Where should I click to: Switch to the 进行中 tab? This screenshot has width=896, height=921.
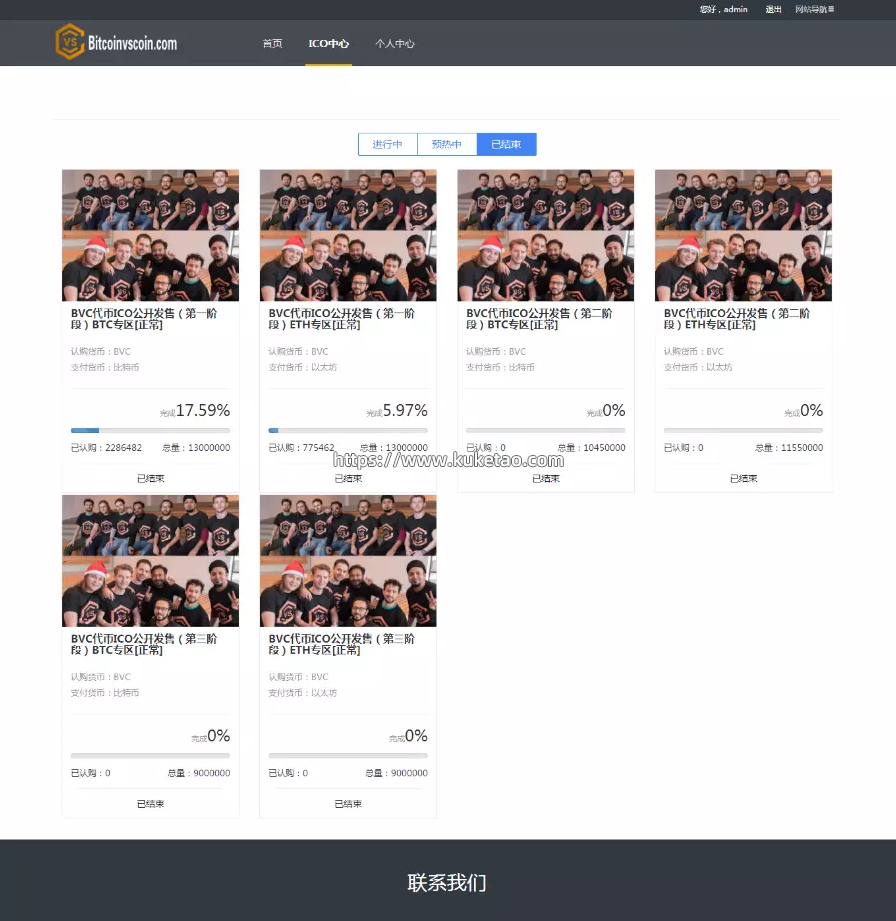(x=388, y=144)
